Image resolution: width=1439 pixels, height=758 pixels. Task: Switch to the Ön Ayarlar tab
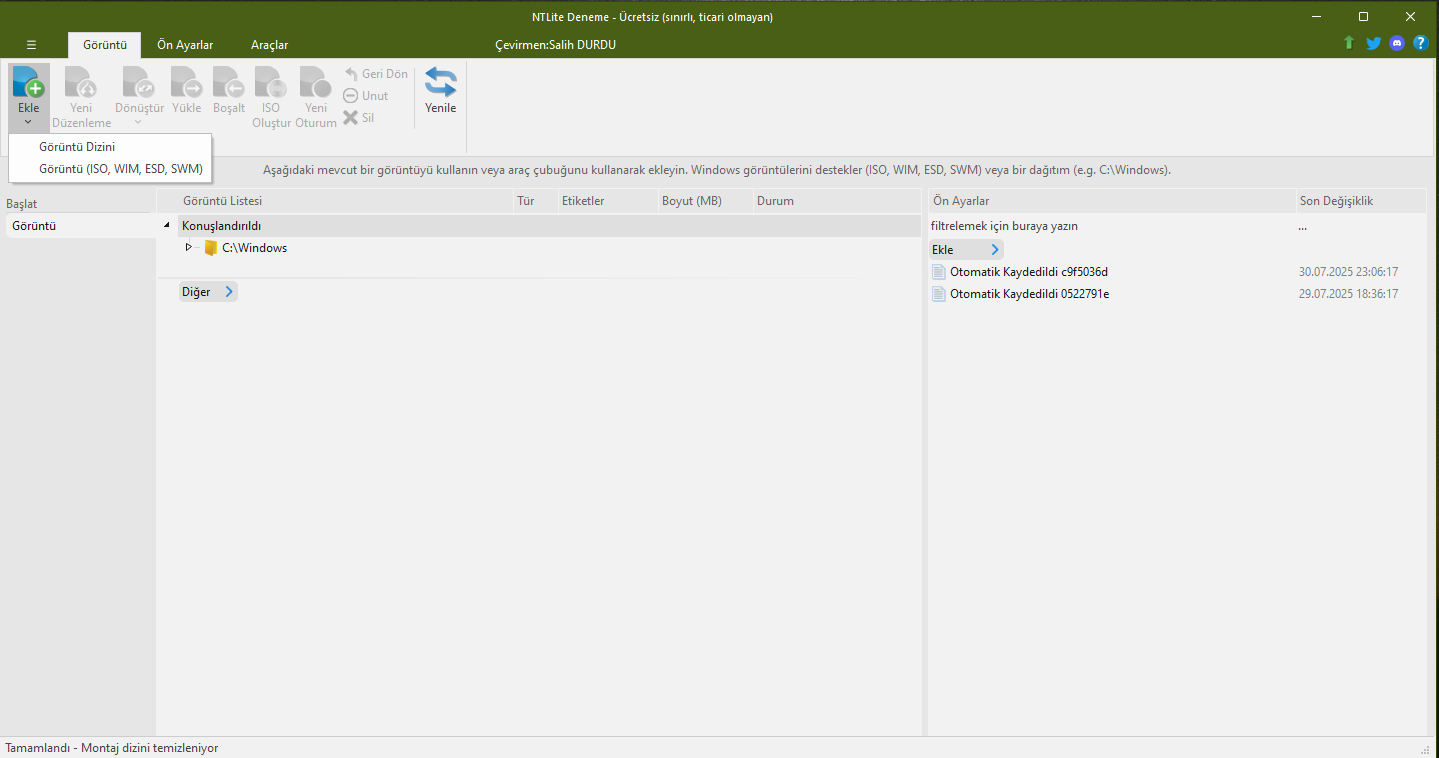coord(185,45)
